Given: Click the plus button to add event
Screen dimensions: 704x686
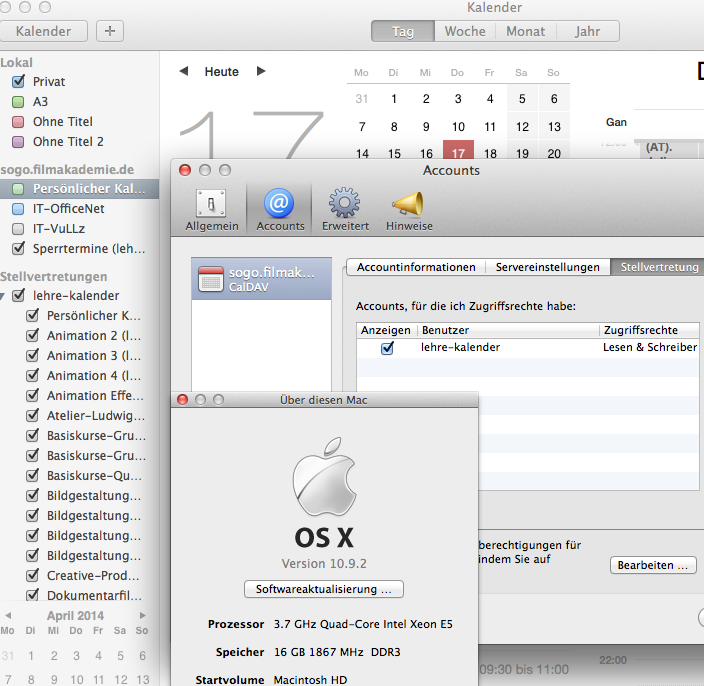Looking at the screenshot, I should coord(109,31).
